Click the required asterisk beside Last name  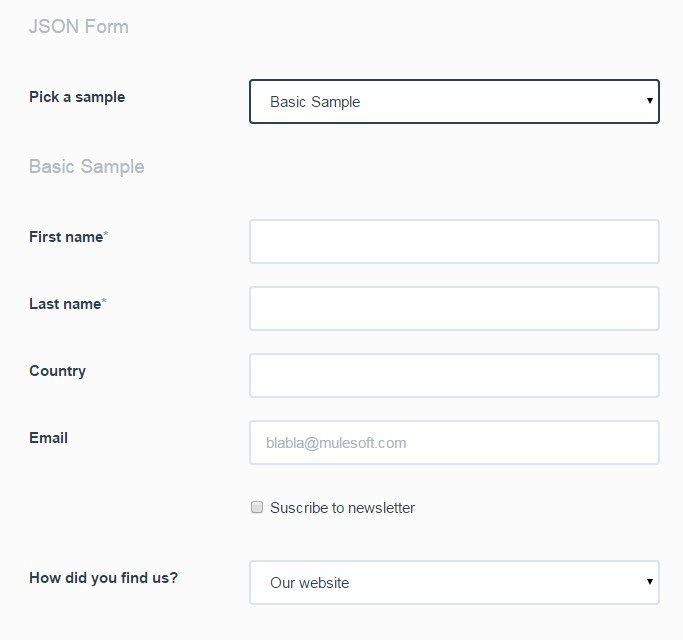point(104,303)
